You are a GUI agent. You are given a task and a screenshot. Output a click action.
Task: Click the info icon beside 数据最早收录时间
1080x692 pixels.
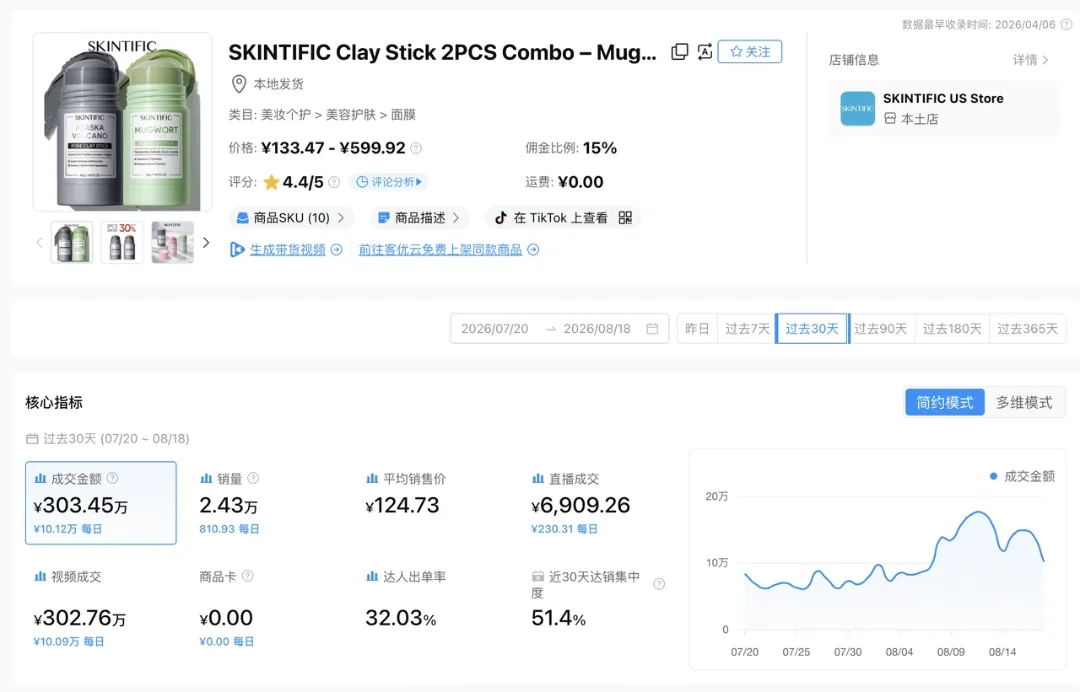[x=1066, y=24]
